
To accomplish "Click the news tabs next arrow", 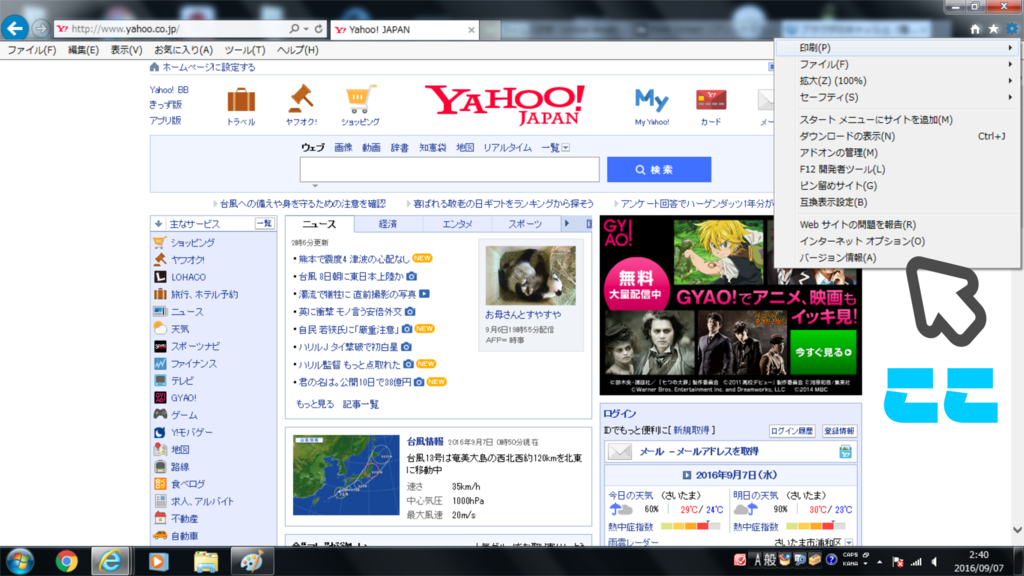I will click(567, 223).
